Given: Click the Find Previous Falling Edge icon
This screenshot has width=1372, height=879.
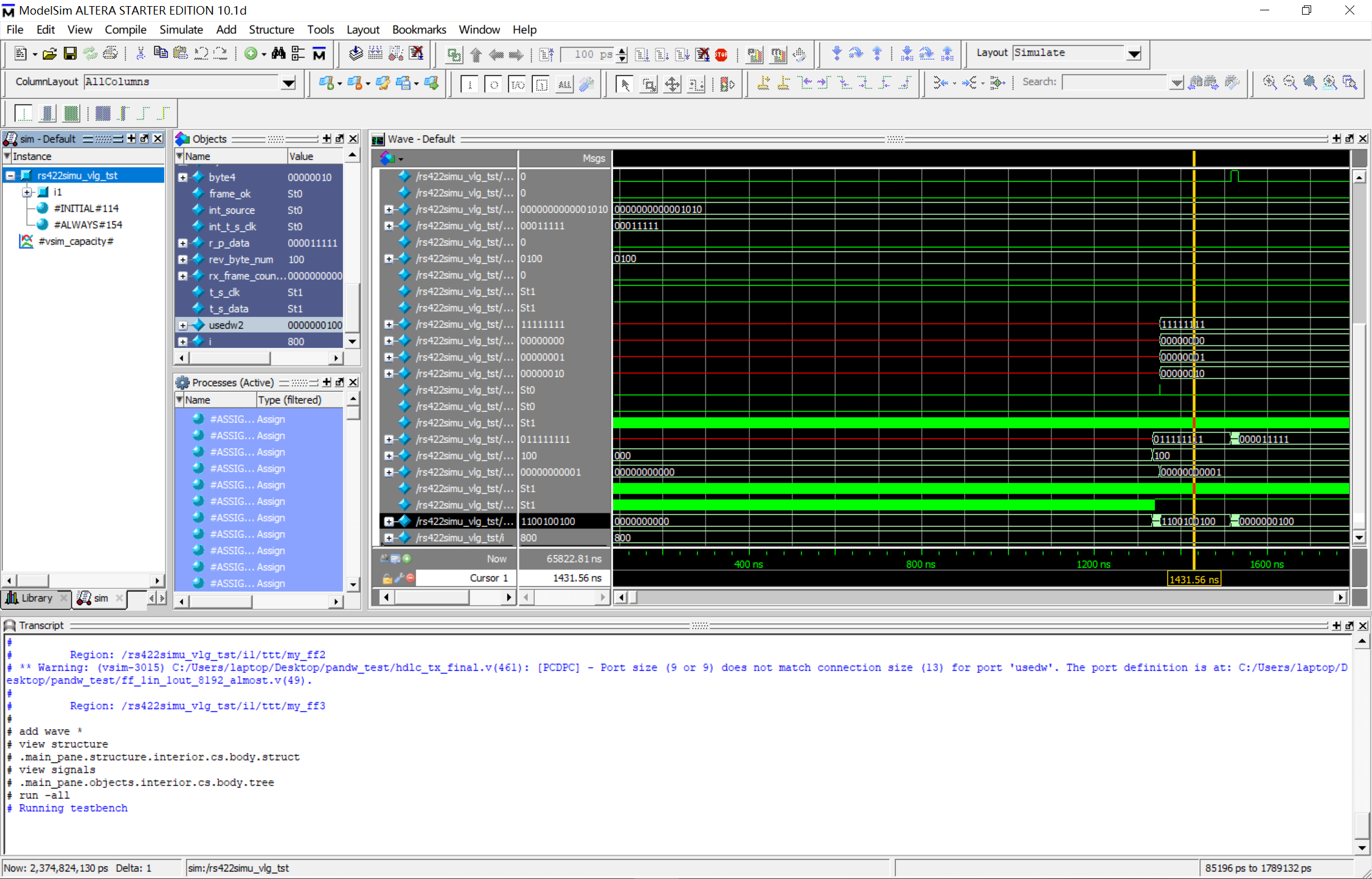Looking at the screenshot, I should (845, 83).
